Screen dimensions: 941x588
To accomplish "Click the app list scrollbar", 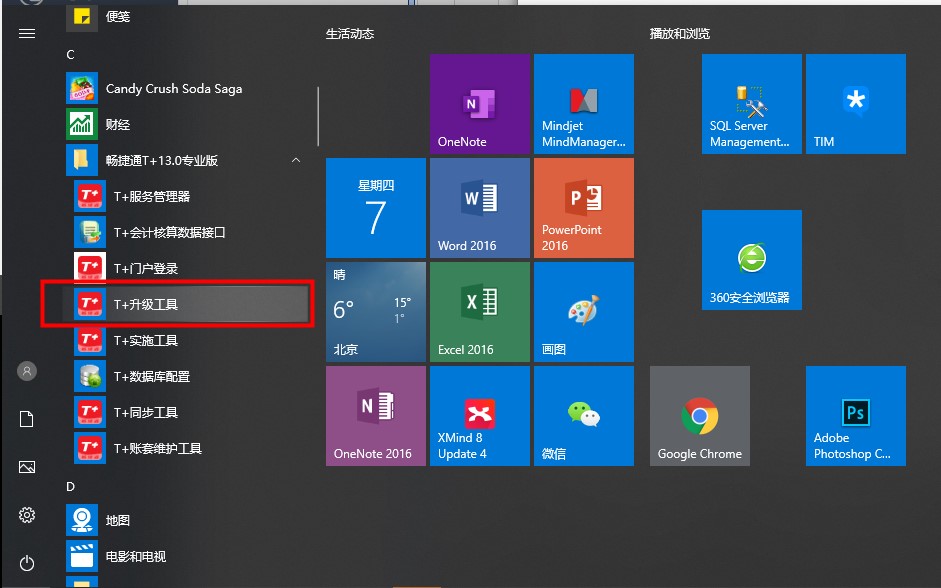I will pyautogui.click(x=318, y=116).
